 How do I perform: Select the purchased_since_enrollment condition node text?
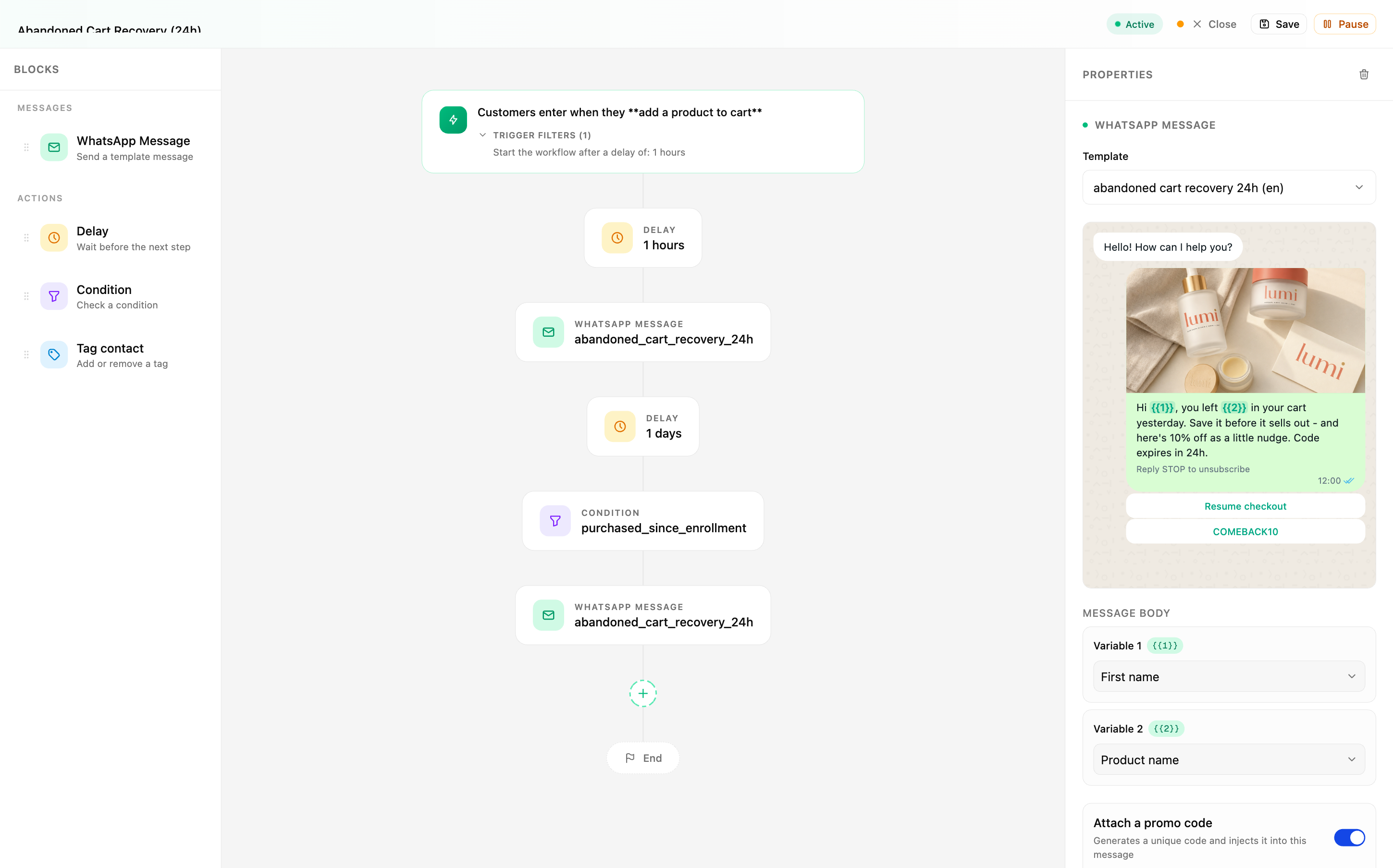pos(664,528)
